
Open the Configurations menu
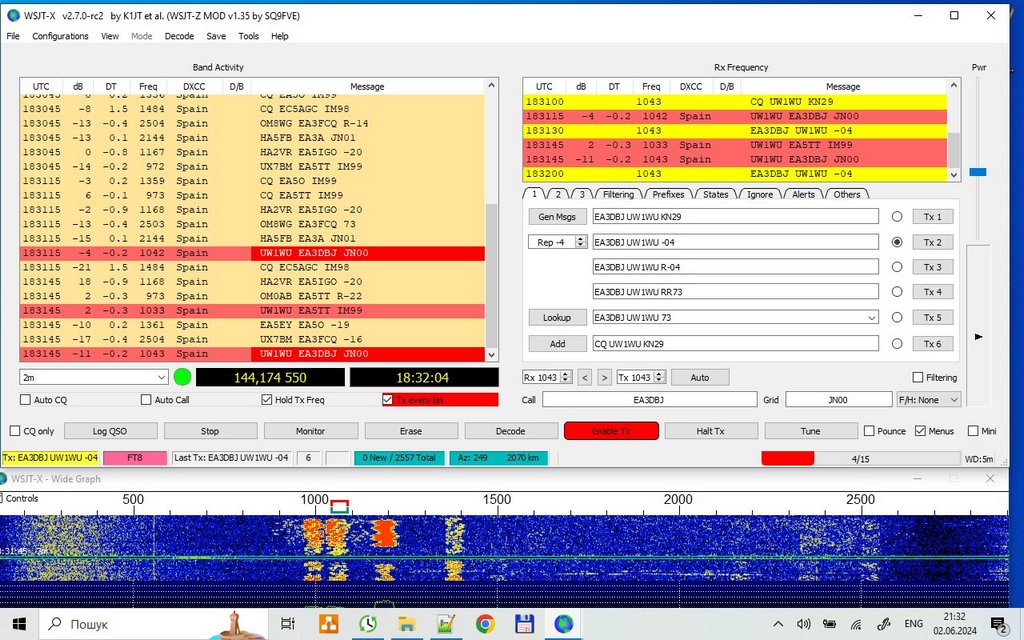[60, 36]
